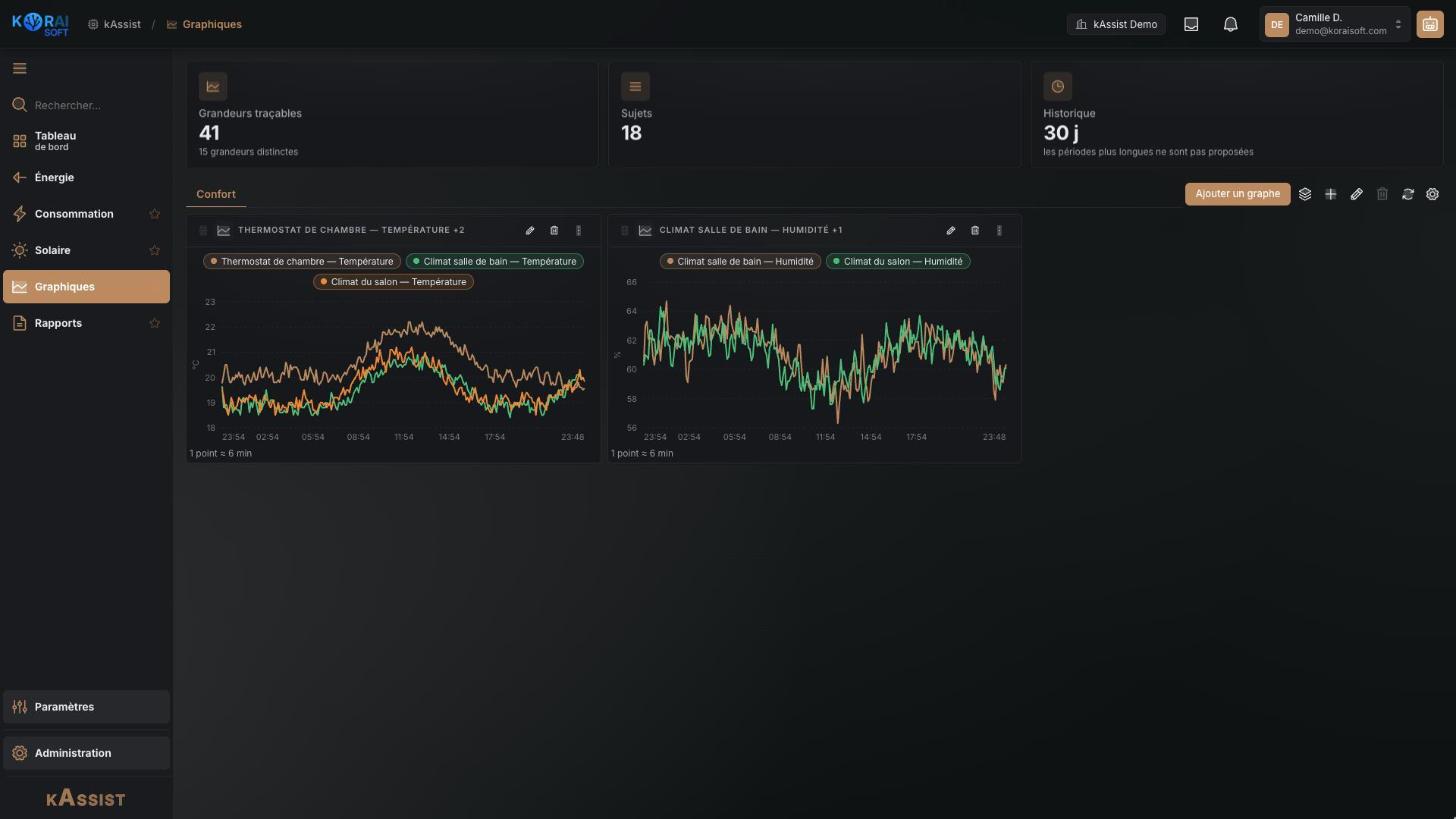Open the kAssist Demo site selector

pos(1116,24)
